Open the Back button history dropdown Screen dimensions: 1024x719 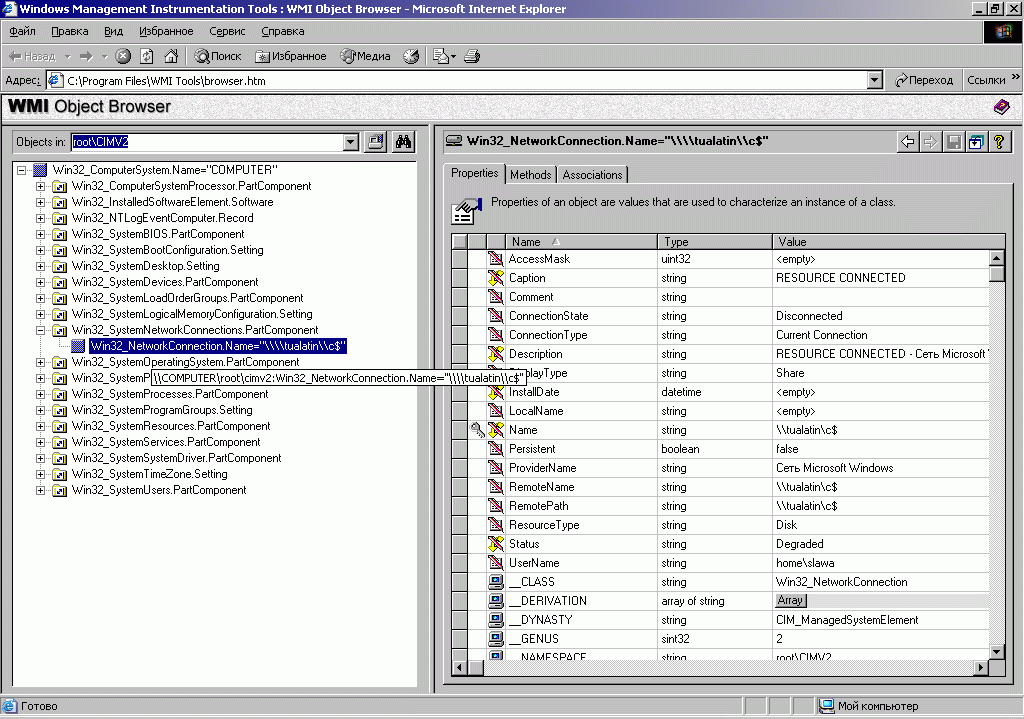67,56
